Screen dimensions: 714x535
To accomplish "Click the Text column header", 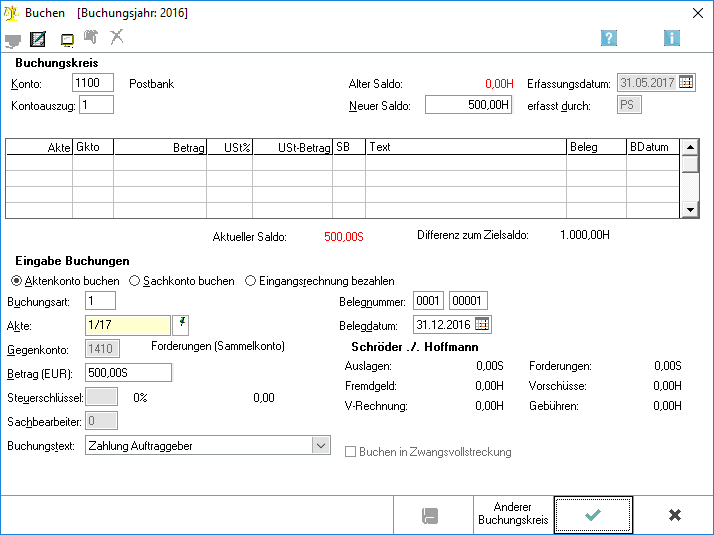I will (x=466, y=147).
